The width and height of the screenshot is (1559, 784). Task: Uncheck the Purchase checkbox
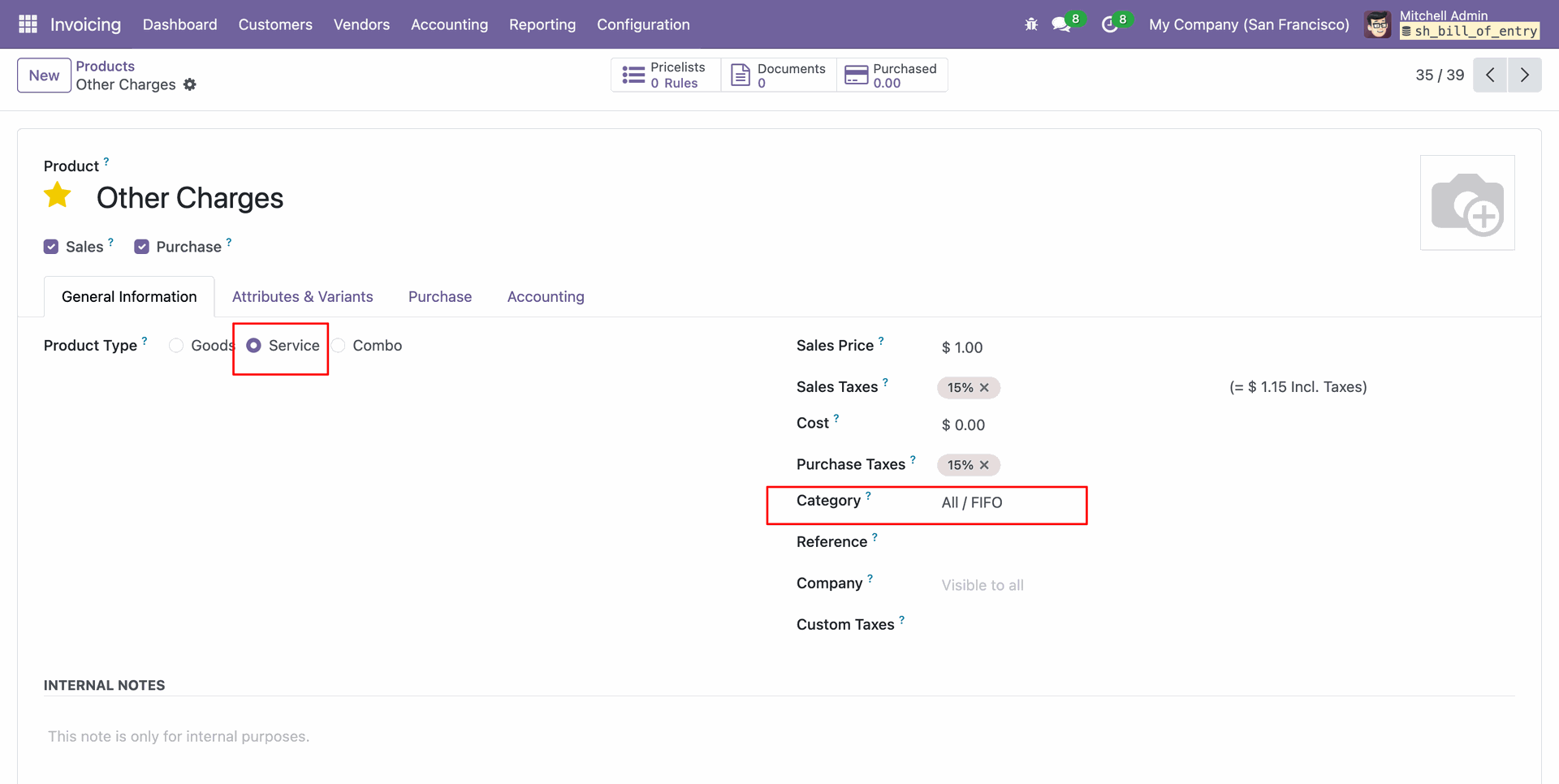pos(142,247)
